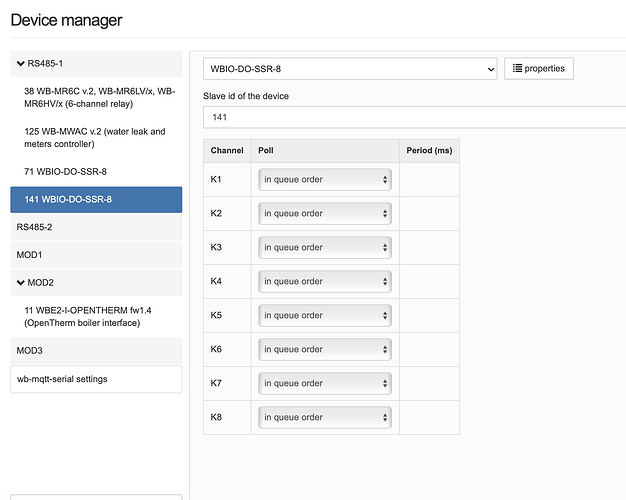This screenshot has height=500, width=626.
Task: Select 125 WB-MWAC water leak controller
Action: pyautogui.click(x=96, y=138)
